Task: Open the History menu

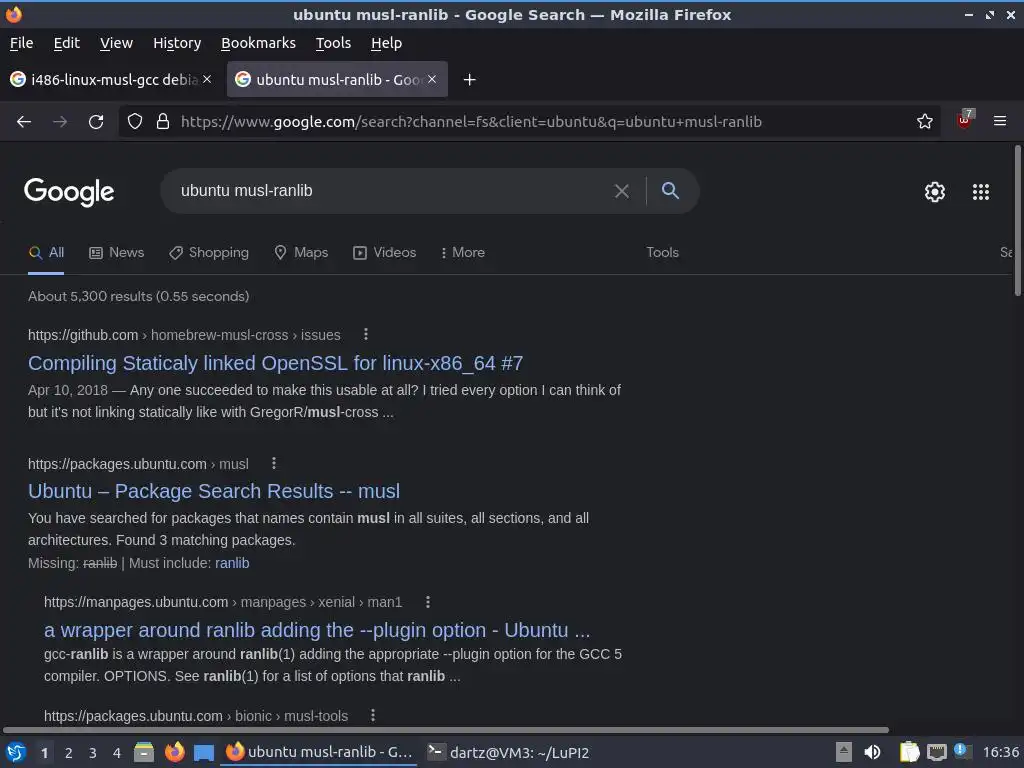Action: pos(177,43)
